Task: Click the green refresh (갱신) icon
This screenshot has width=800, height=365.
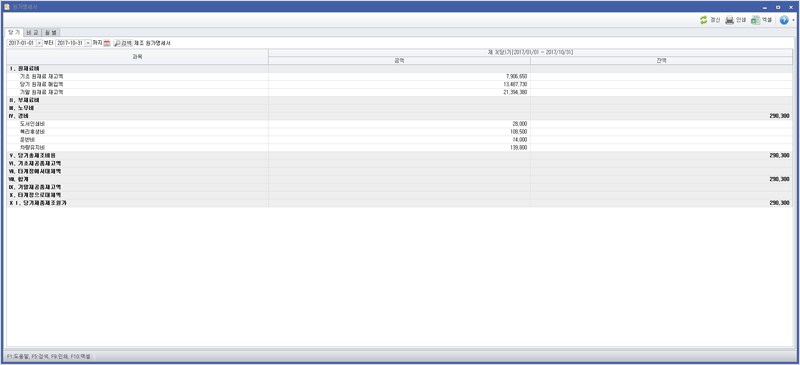Action: (704, 20)
